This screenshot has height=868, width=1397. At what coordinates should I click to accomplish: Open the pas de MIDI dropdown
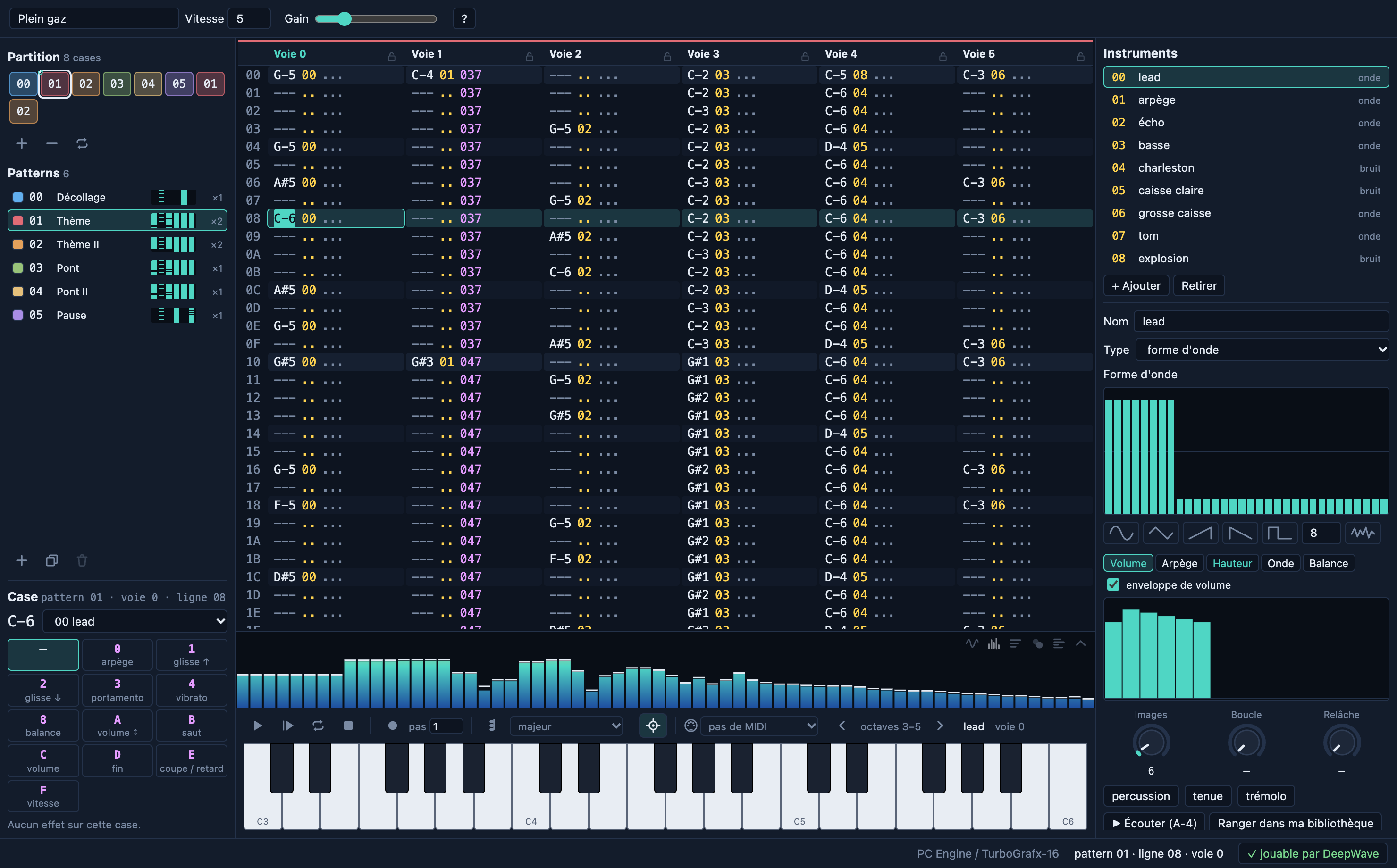coord(759,726)
